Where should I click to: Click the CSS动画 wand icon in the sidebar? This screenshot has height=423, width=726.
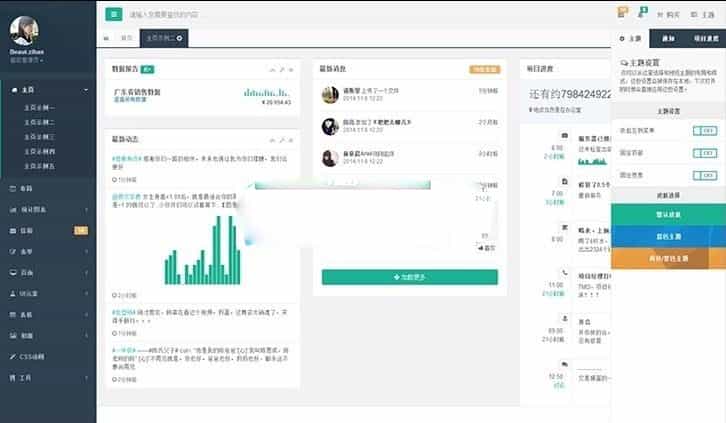13,357
